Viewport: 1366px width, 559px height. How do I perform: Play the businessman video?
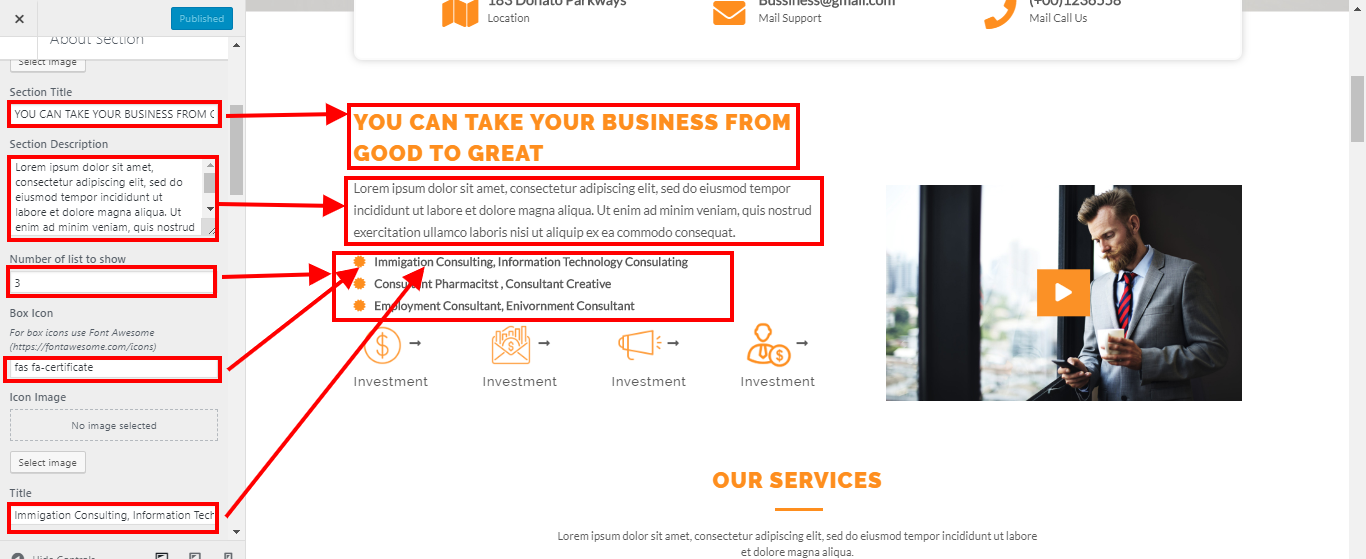pos(1063,293)
